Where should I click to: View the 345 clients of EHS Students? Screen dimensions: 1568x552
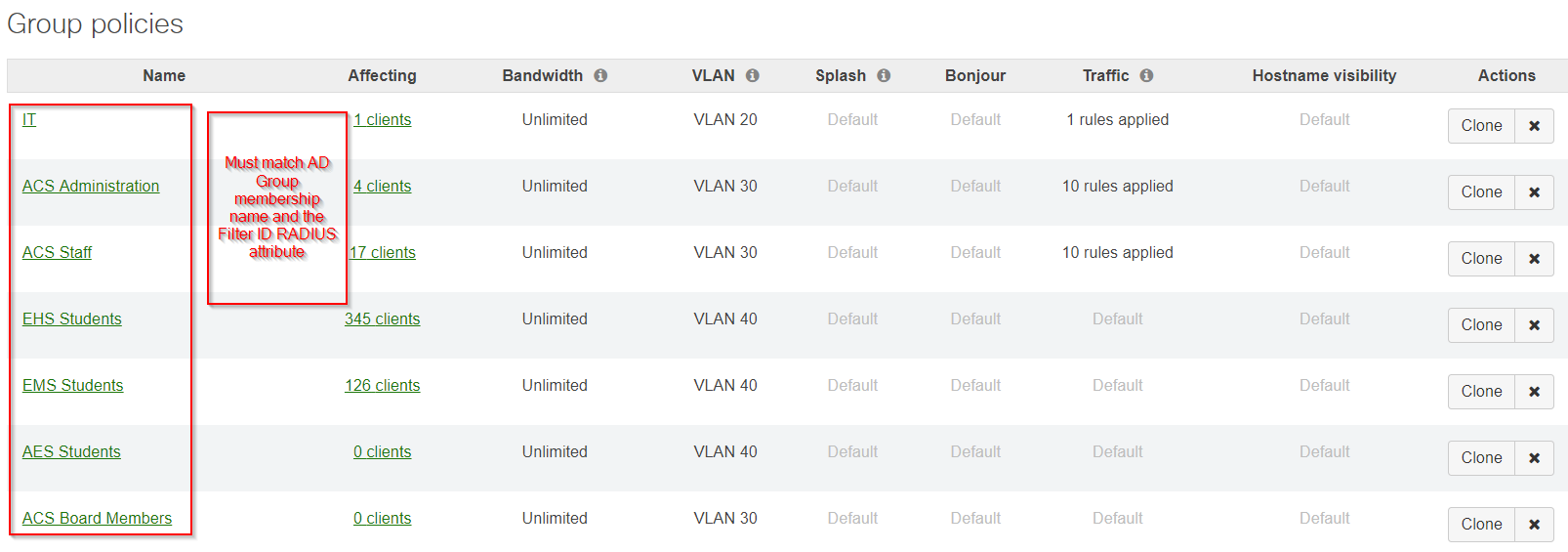click(382, 319)
